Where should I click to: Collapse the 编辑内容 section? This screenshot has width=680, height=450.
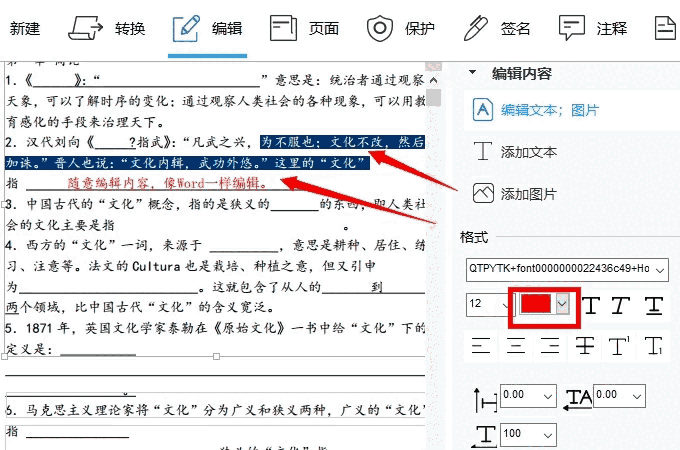(x=472, y=72)
